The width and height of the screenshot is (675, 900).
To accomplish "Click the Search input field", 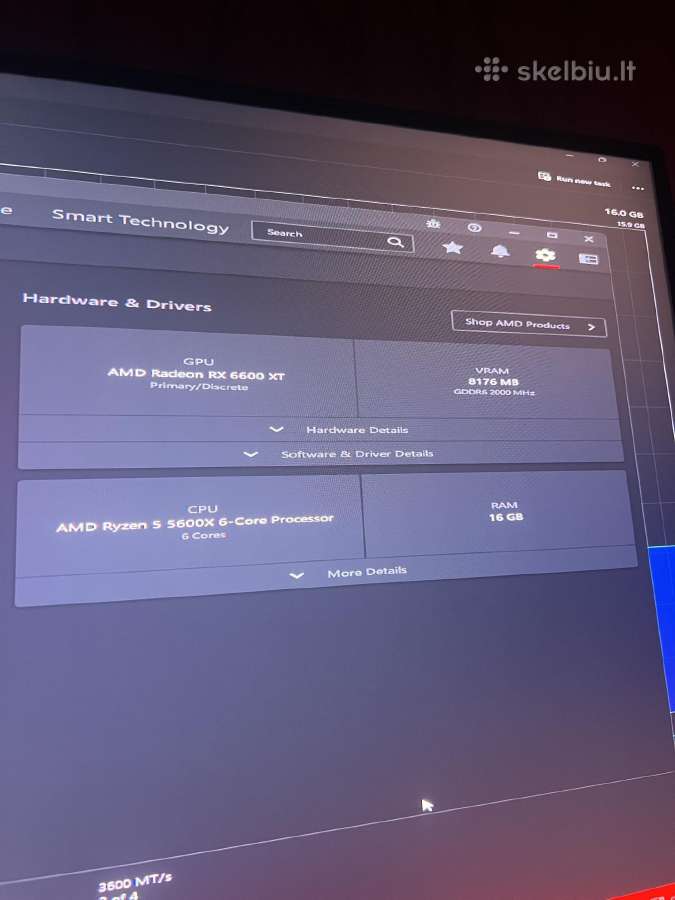I will [332, 236].
